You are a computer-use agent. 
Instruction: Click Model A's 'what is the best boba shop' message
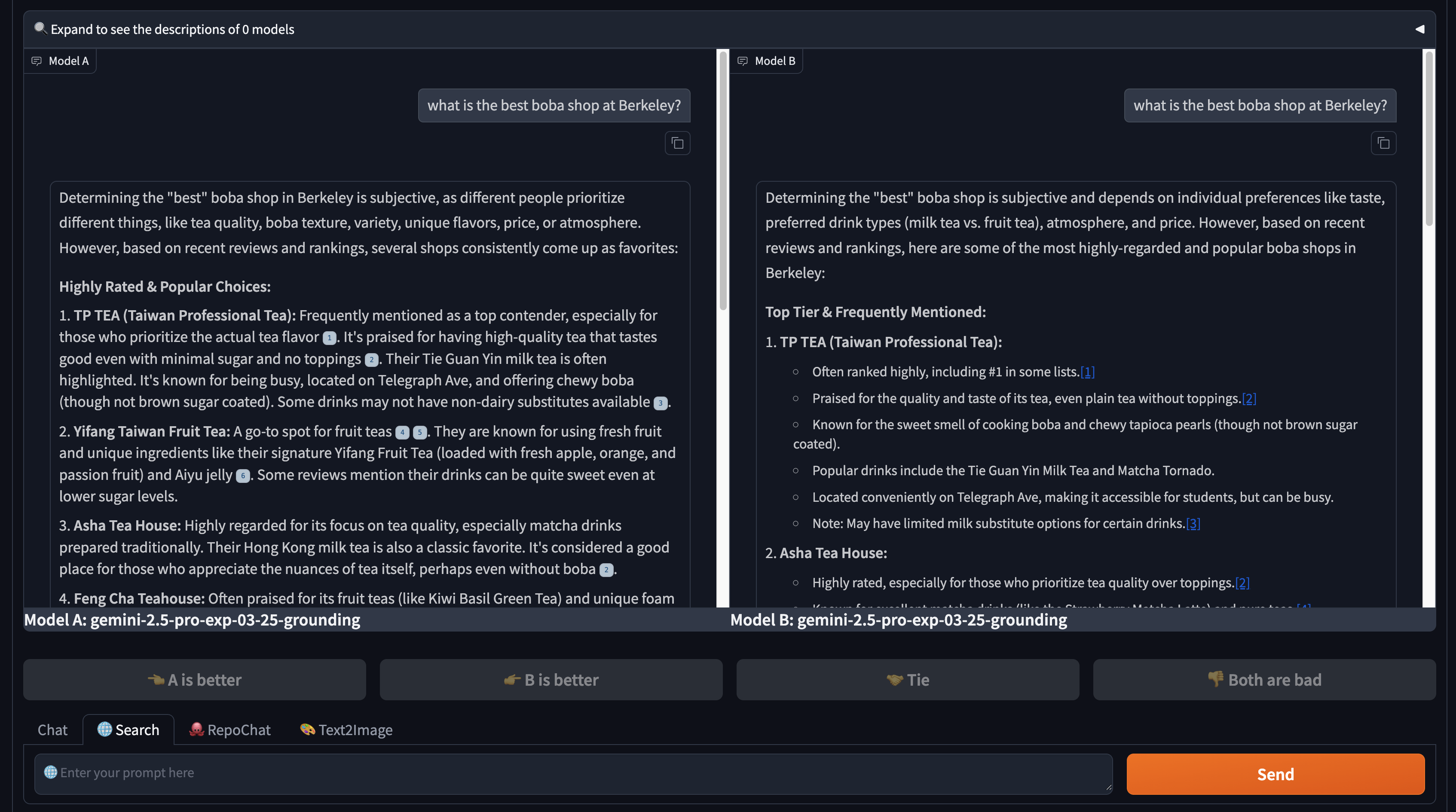(554, 106)
